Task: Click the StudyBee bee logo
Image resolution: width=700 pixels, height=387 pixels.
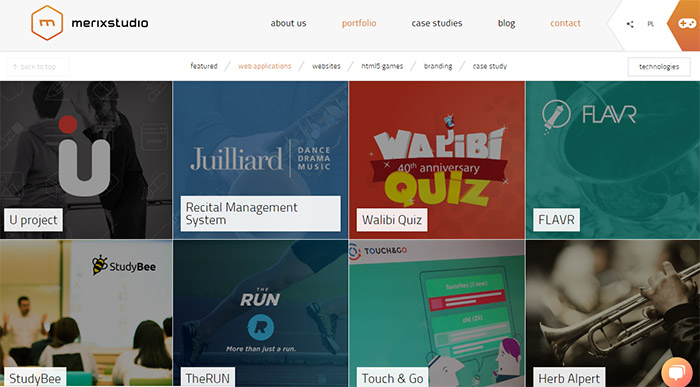Action: click(x=100, y=266)
